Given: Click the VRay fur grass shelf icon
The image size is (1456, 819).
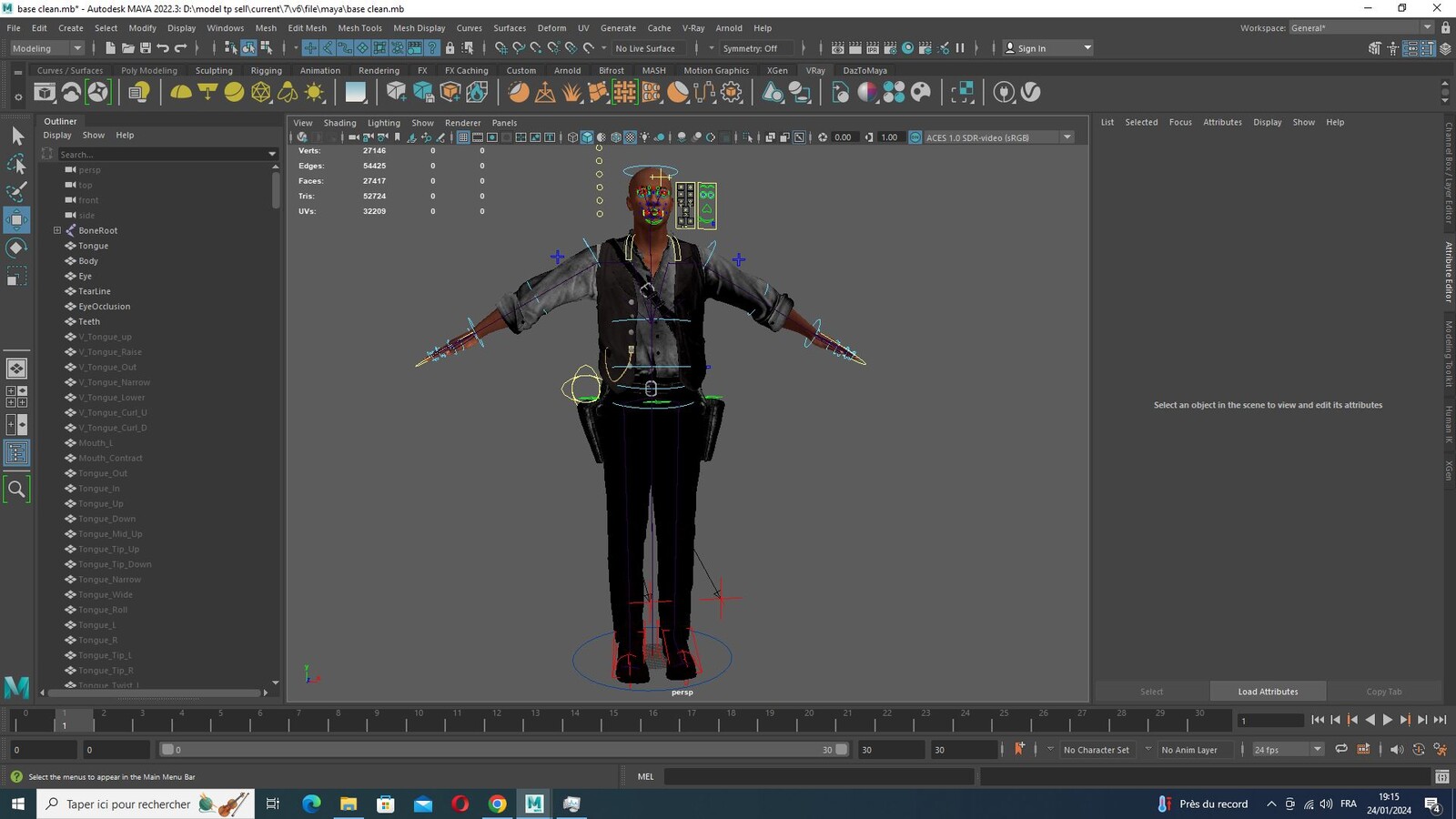Looking at the screenshot, I should click(x=571, y=92).
